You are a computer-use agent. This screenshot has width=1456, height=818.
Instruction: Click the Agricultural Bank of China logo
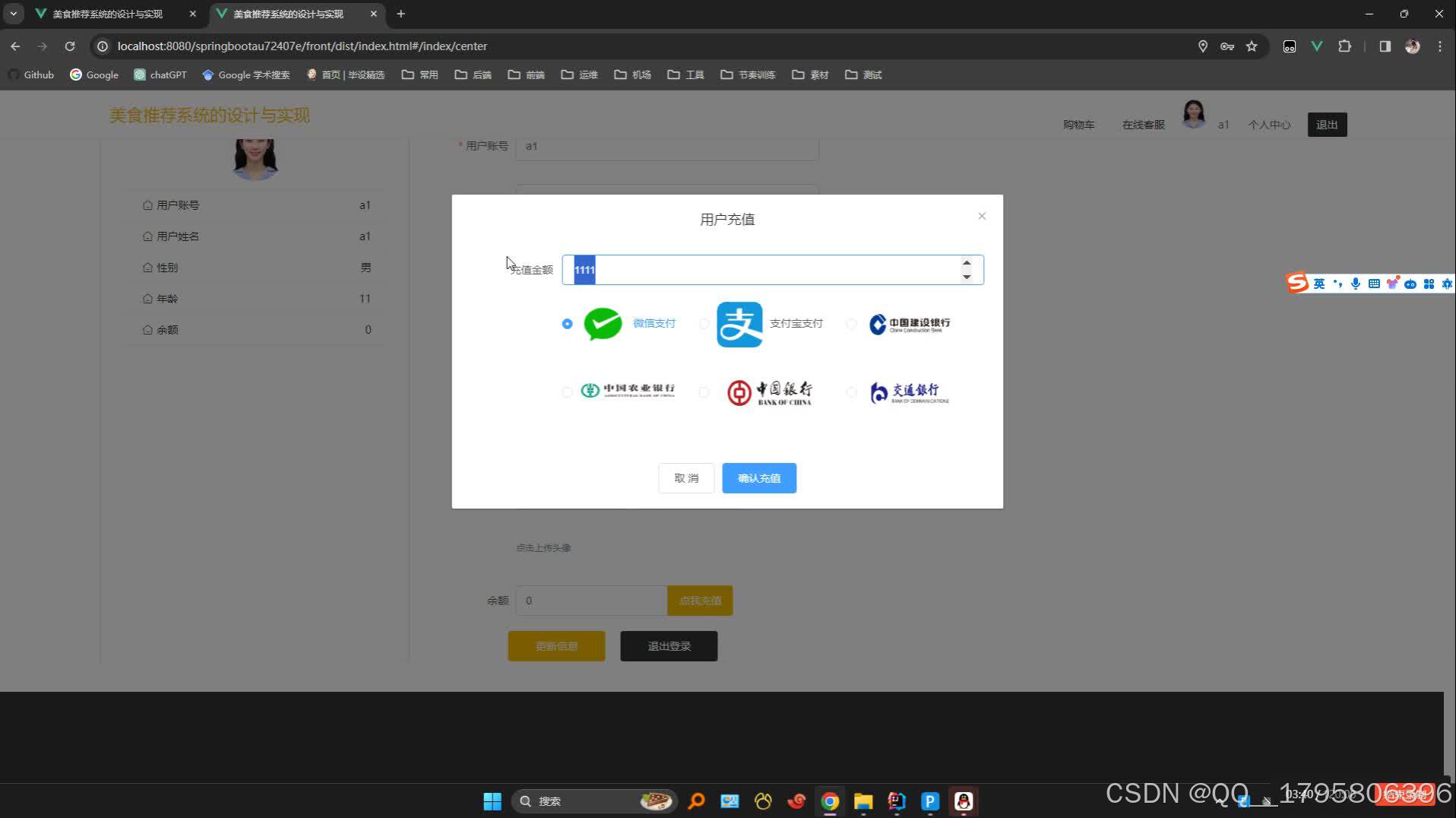click(x=628, y=391)
